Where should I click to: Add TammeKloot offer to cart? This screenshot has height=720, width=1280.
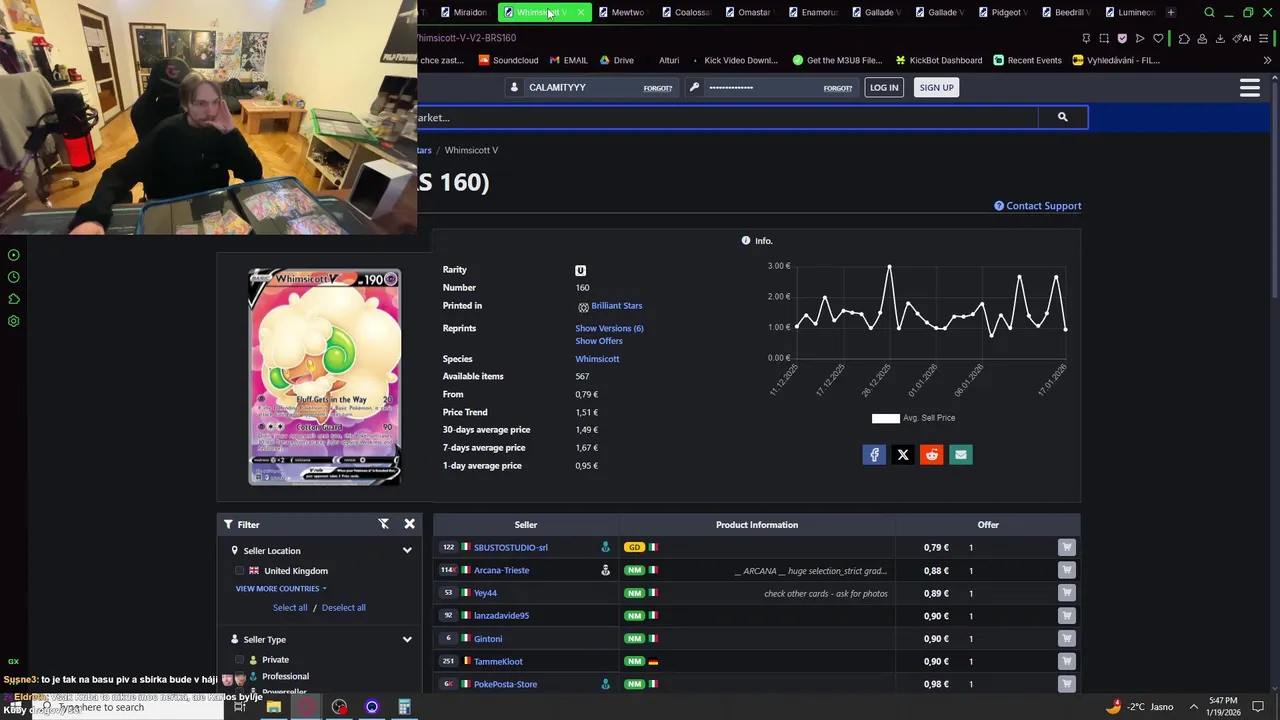coord(1067,661)
